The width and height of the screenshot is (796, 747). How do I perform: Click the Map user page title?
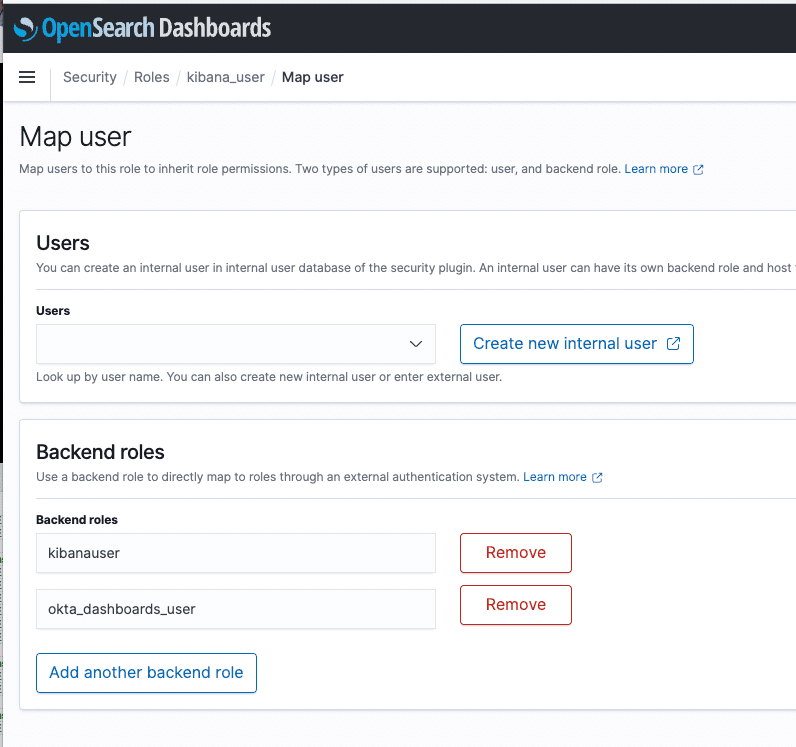[x=75, y=138]
